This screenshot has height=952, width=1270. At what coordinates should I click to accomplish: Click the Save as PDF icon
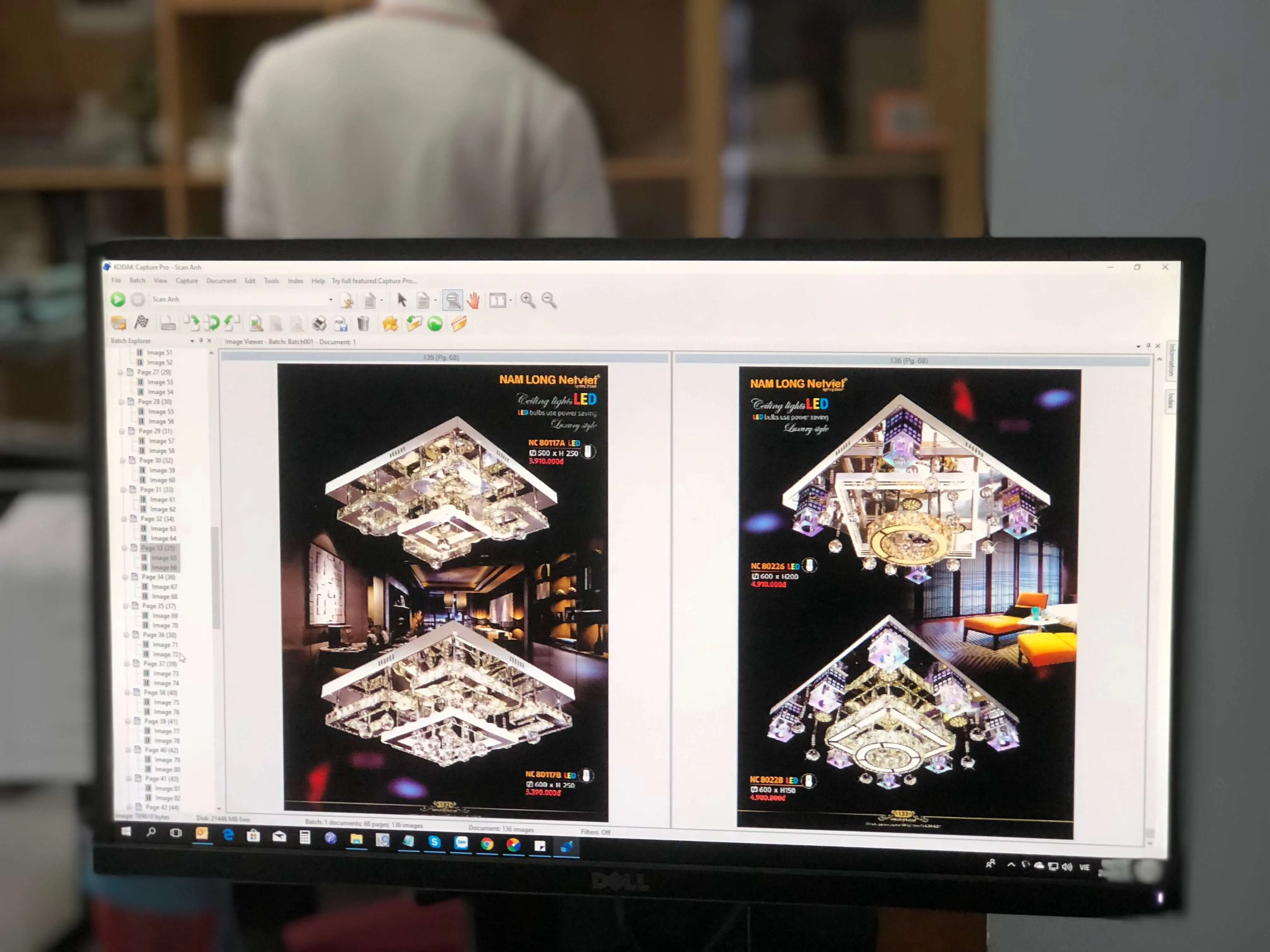(341, 324)
